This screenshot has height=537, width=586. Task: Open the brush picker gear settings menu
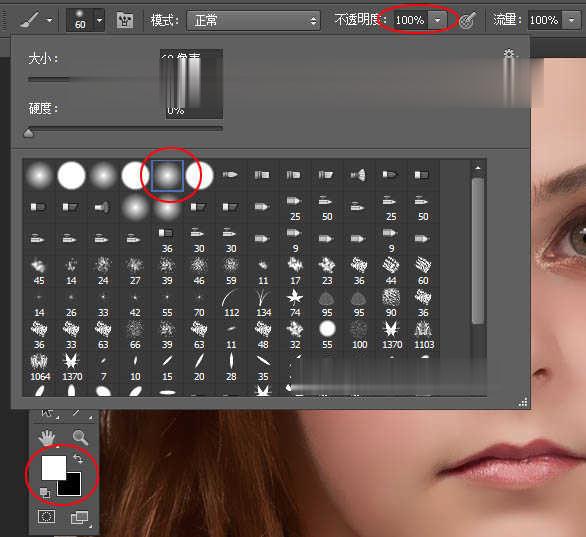[x=509, y=53]
